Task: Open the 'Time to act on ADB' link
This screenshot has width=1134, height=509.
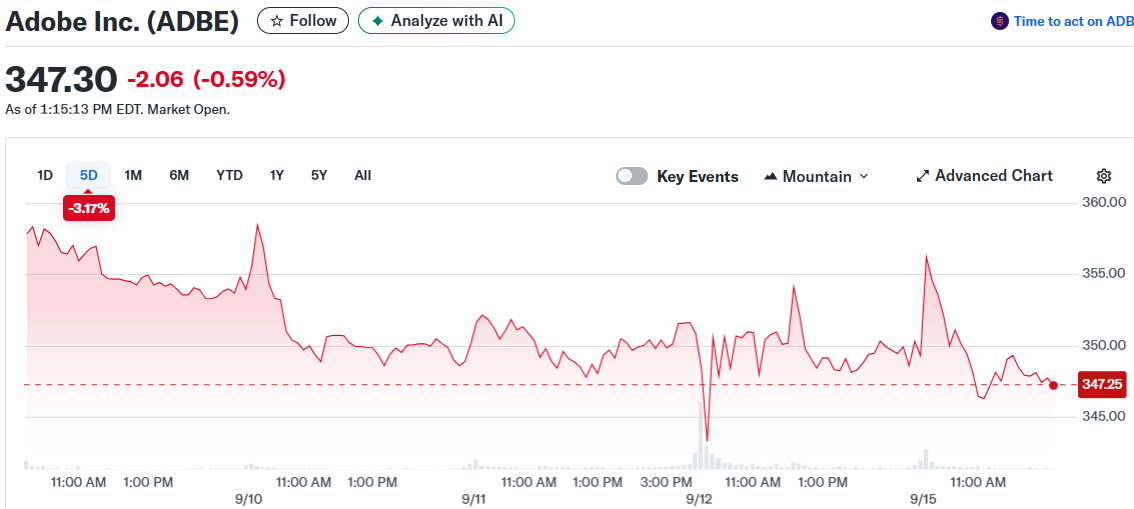Action: tap(1073, 22)
